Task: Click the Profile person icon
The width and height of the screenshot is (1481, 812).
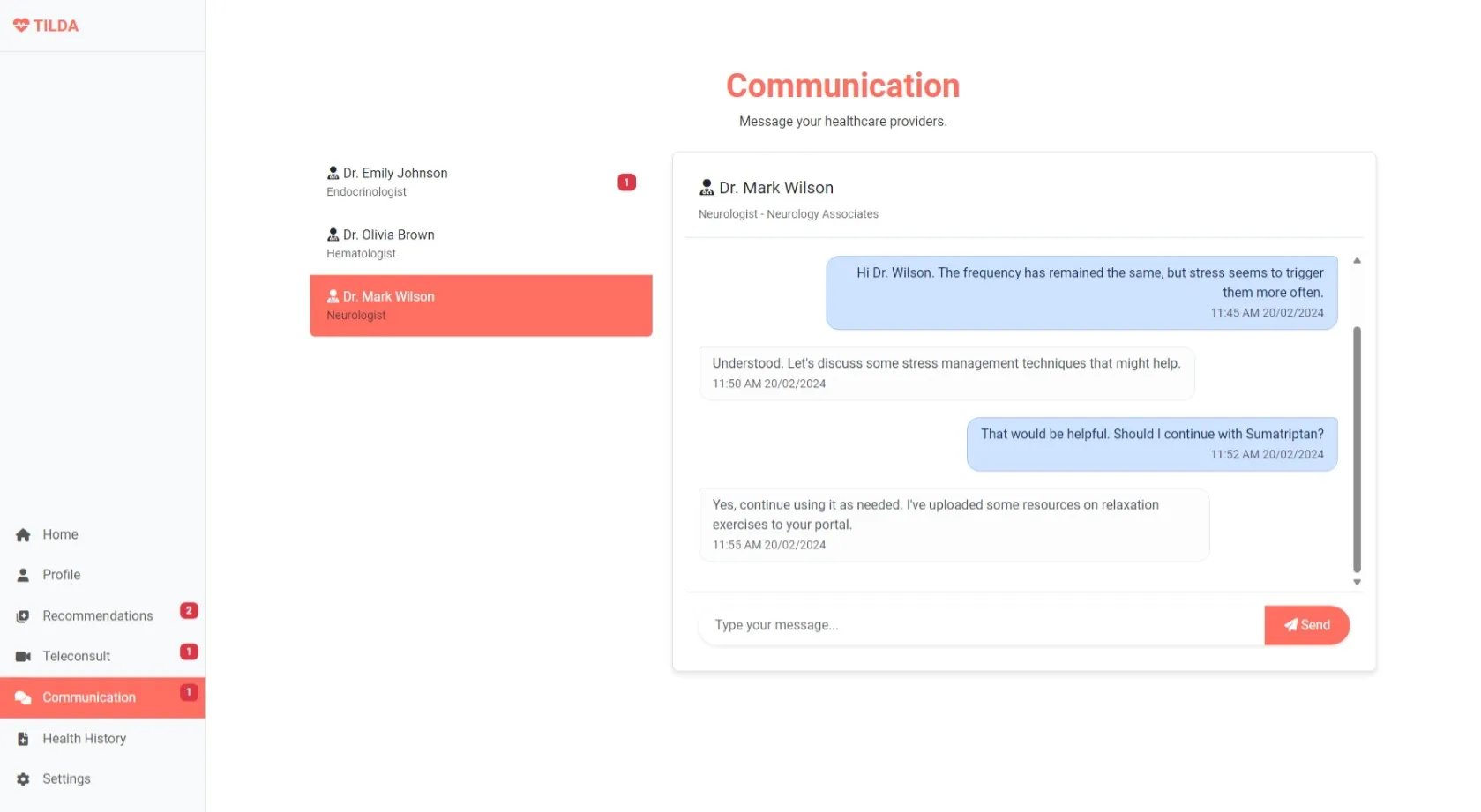Action: 23,575
